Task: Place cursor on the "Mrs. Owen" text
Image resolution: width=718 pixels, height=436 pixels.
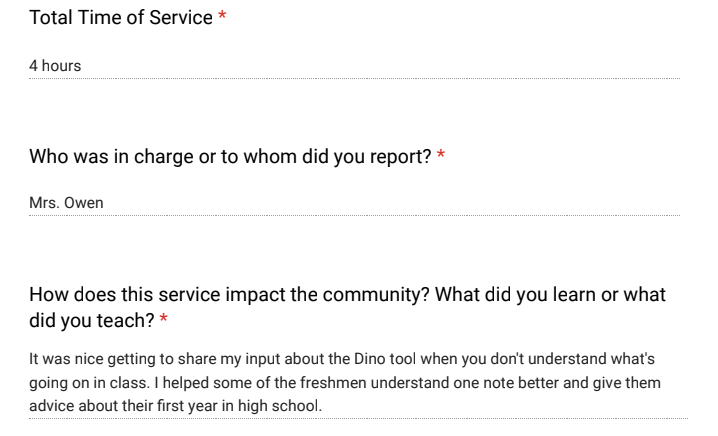Action: coord(66,204)
